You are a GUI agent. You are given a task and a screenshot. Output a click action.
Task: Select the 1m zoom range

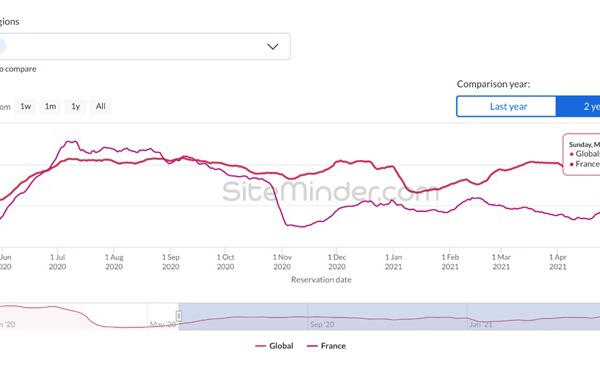click(51, 106)
